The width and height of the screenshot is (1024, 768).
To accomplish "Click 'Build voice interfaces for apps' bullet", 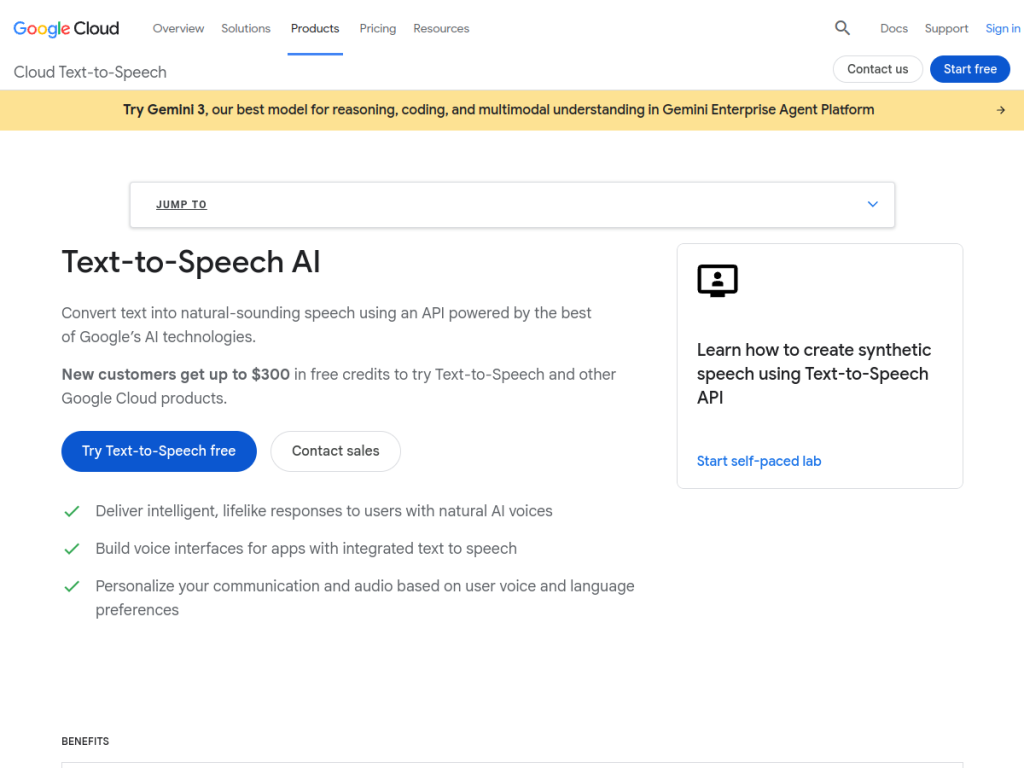I will pos(306,549).
